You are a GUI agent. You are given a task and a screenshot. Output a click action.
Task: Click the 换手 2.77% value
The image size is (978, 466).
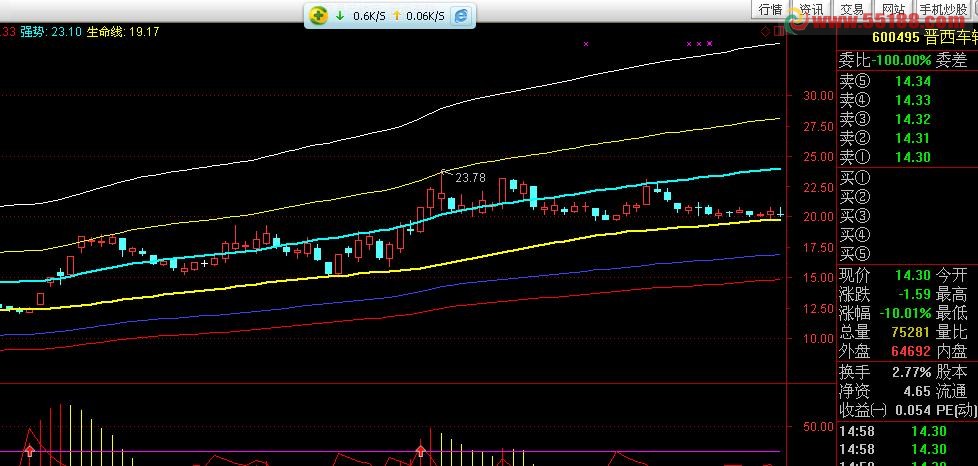(911, 373)
